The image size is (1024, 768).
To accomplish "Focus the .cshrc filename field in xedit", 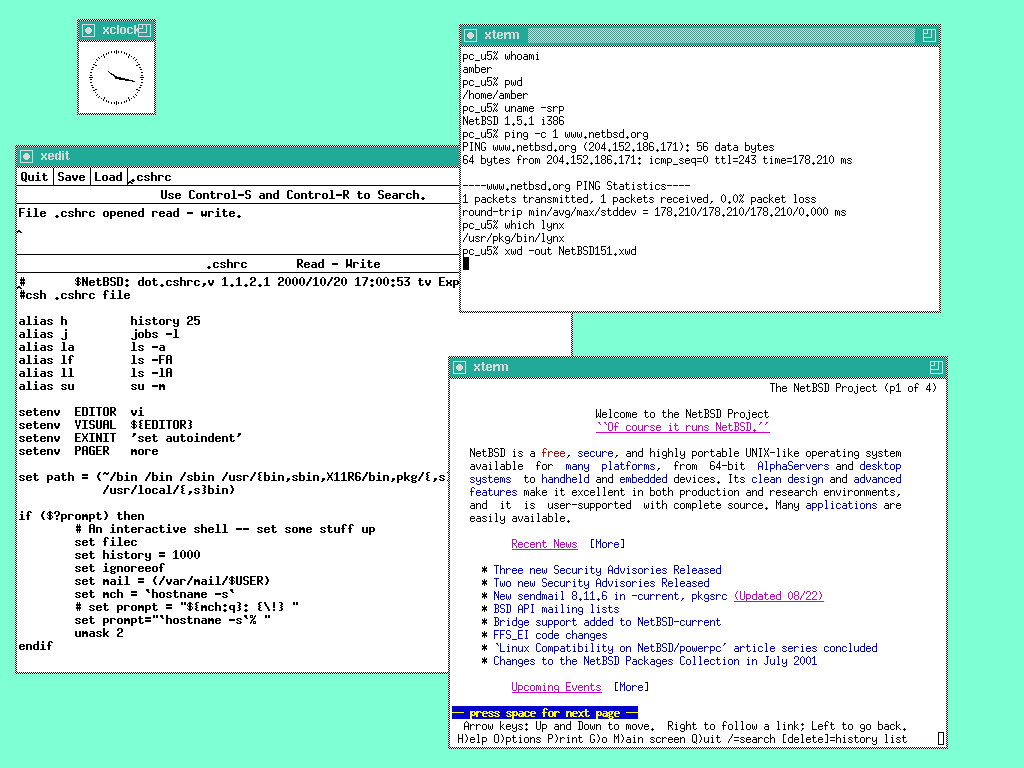I will 294,177.
